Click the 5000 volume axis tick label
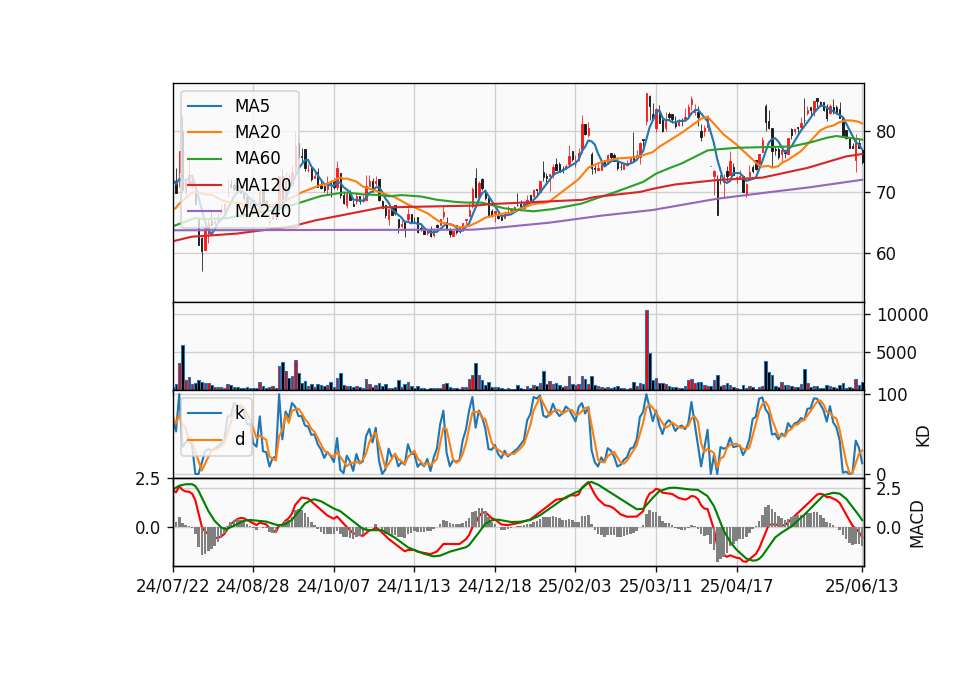Viewport: 960px width, 690px height. point(897,353)
